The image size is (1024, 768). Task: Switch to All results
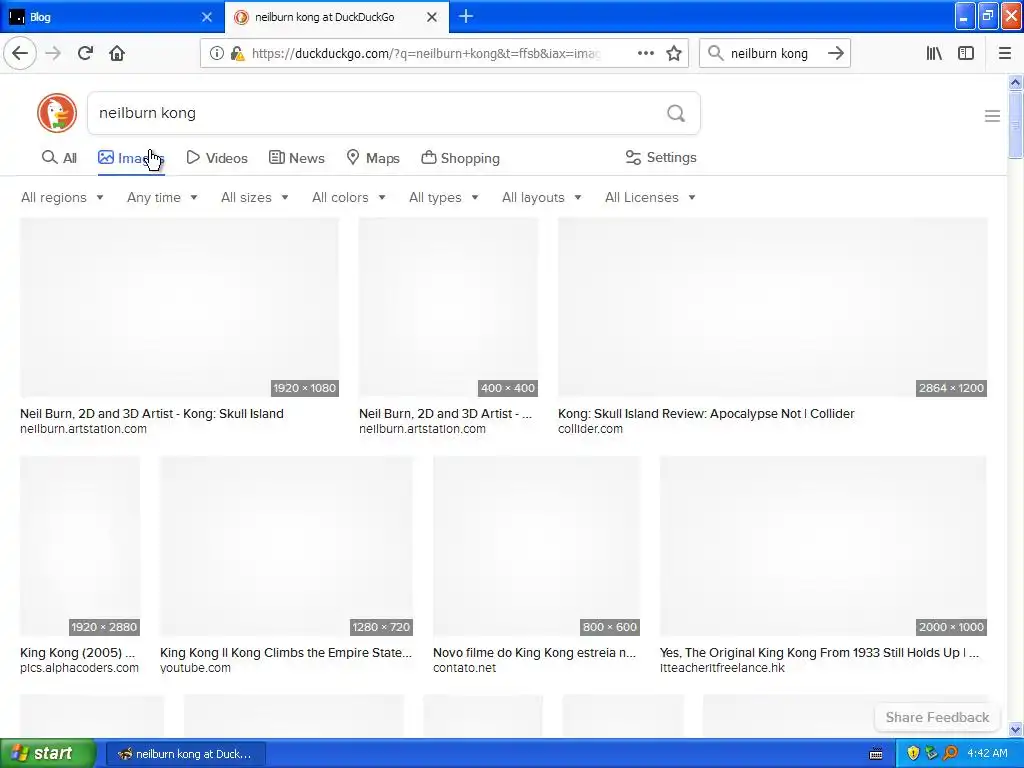[x=59, y=158]
